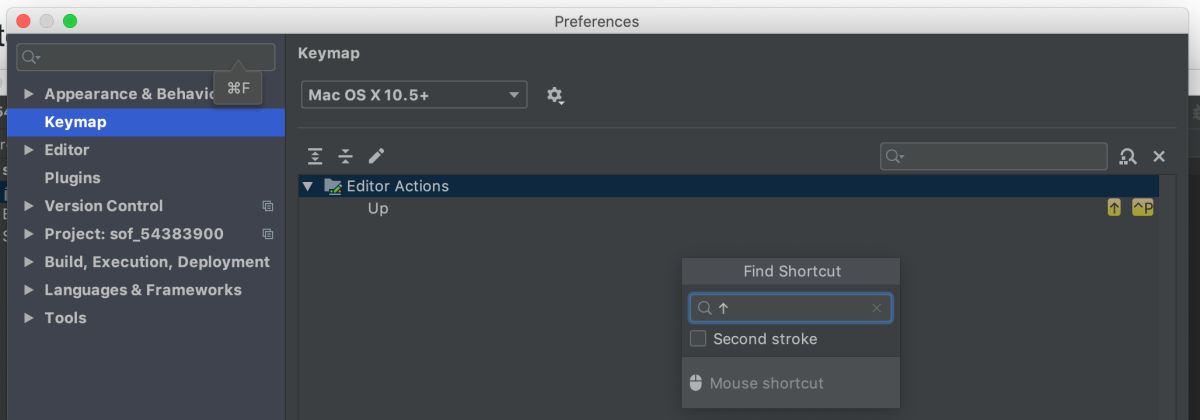This screenshot has height=420, width=1200.
Task: Click the Collapse All icon in keymap toolbar
Action: coord(345,156)
